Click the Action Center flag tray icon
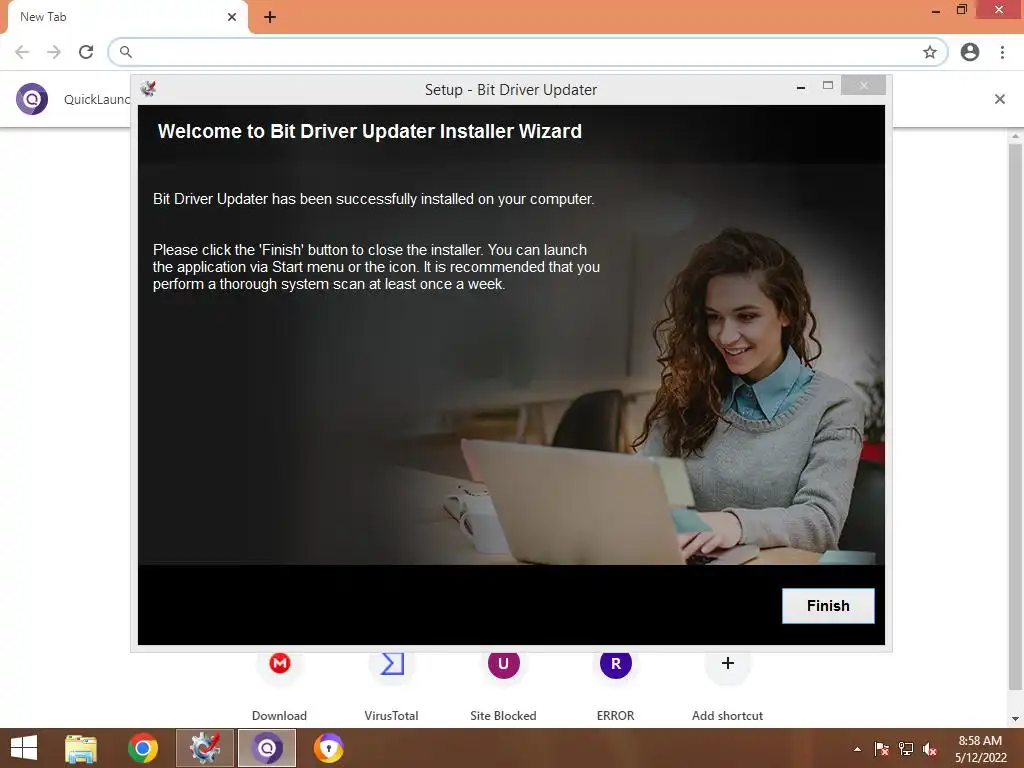The width and height of the screenshot is (1024, 768). pos(881,749)
